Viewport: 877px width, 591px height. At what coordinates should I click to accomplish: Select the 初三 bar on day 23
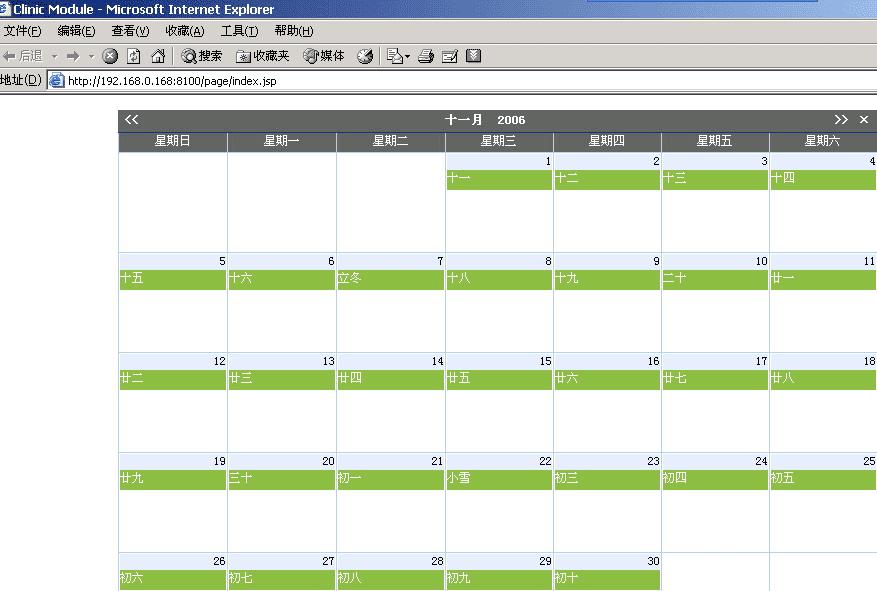(x=607, y=479)
